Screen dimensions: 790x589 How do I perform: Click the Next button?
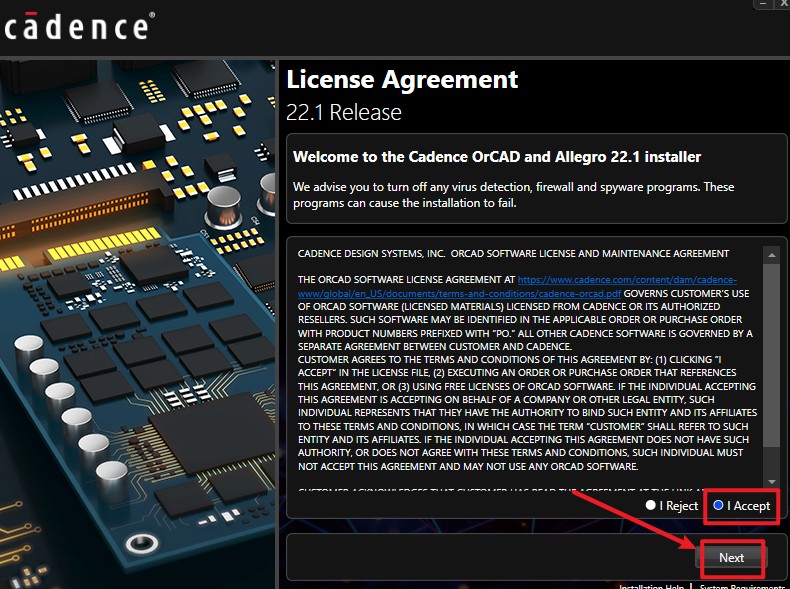731,557
